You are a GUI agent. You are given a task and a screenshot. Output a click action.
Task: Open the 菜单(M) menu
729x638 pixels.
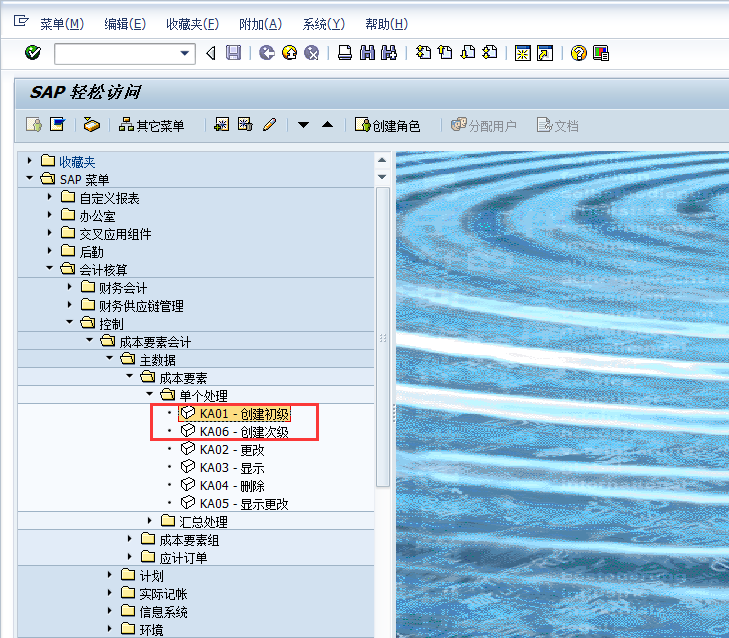click(62, 24)
